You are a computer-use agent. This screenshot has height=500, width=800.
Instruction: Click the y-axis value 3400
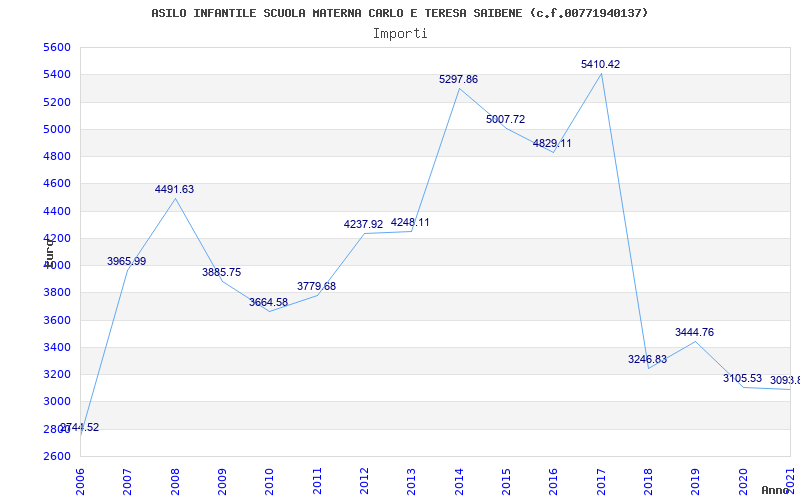coord(57,347)
